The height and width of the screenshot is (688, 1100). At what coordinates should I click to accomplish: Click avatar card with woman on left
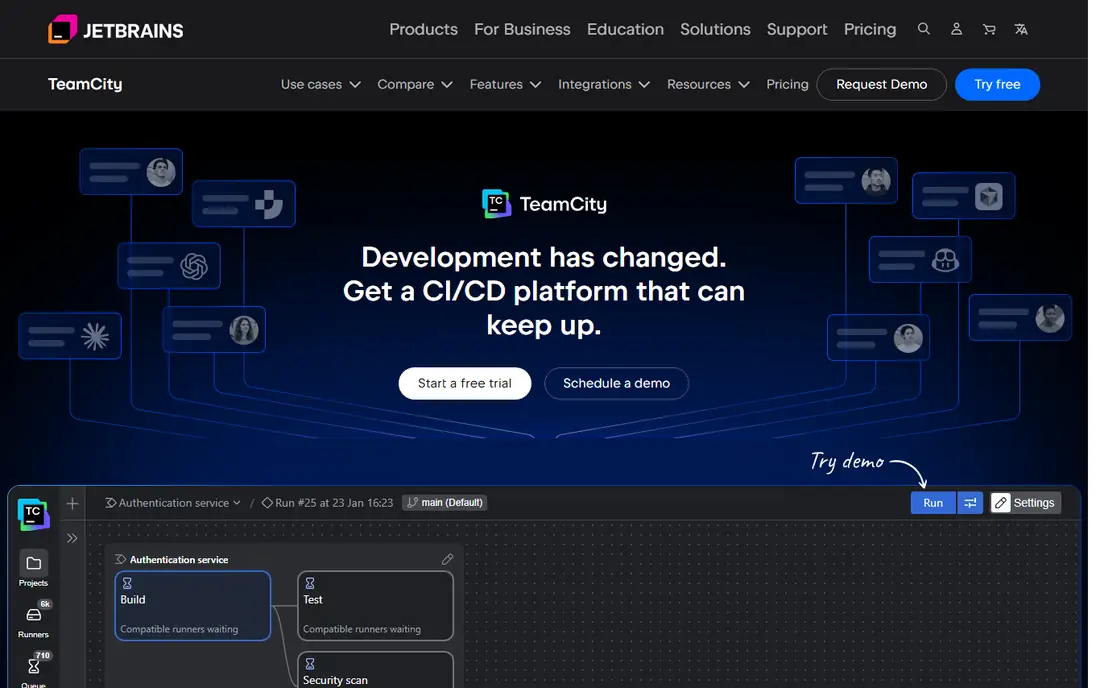coord(214,330)
